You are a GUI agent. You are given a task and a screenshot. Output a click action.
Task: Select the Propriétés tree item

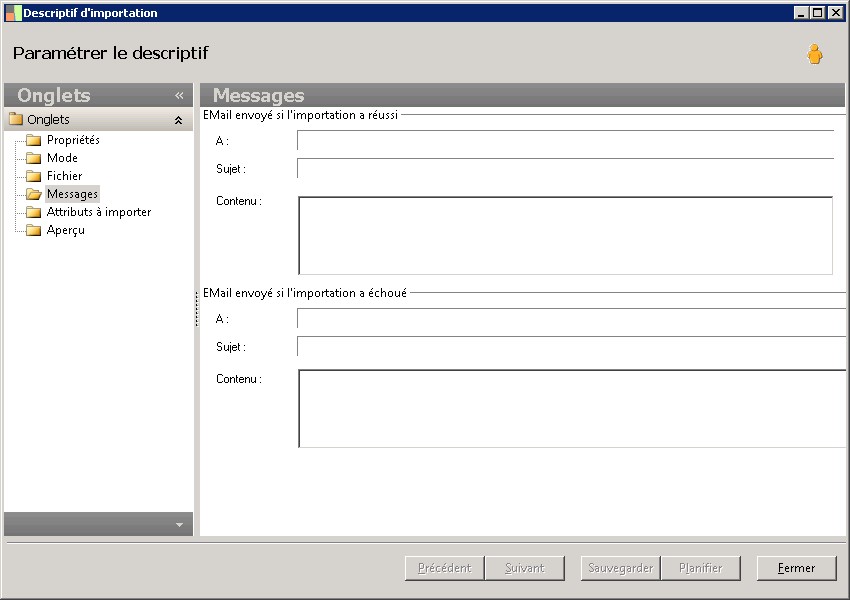[73, 140]
